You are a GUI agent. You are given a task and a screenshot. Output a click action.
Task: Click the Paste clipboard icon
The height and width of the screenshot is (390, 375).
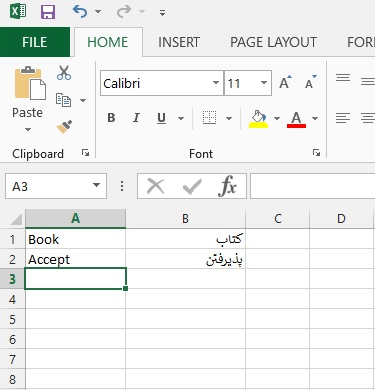[30, 83]
